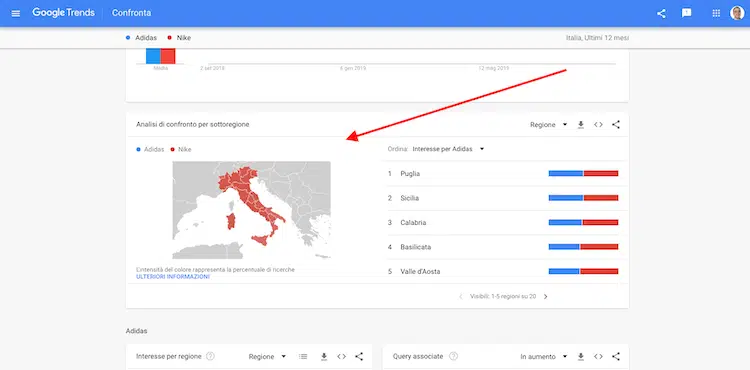The image size is (750, 370).
Task: Click the Puglia Adidas/Nike ratio bar
Action: pos(584,174)
